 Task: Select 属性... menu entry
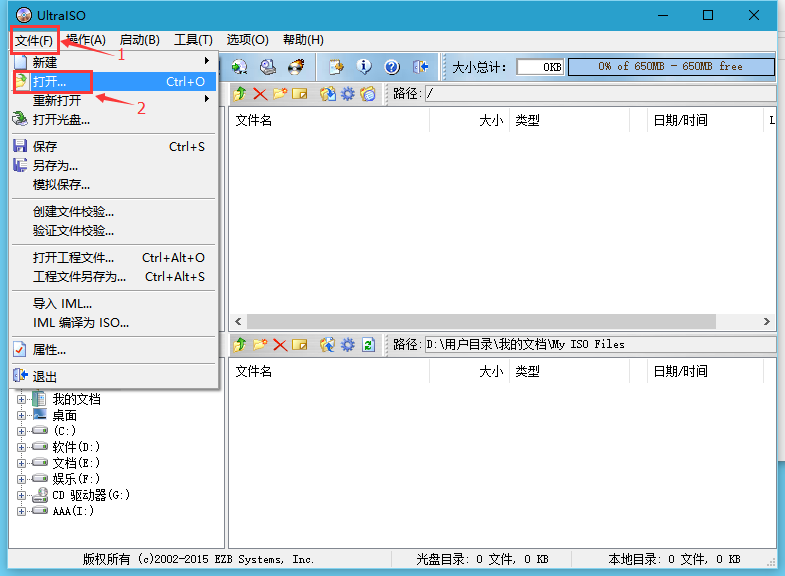click(114, 350)
